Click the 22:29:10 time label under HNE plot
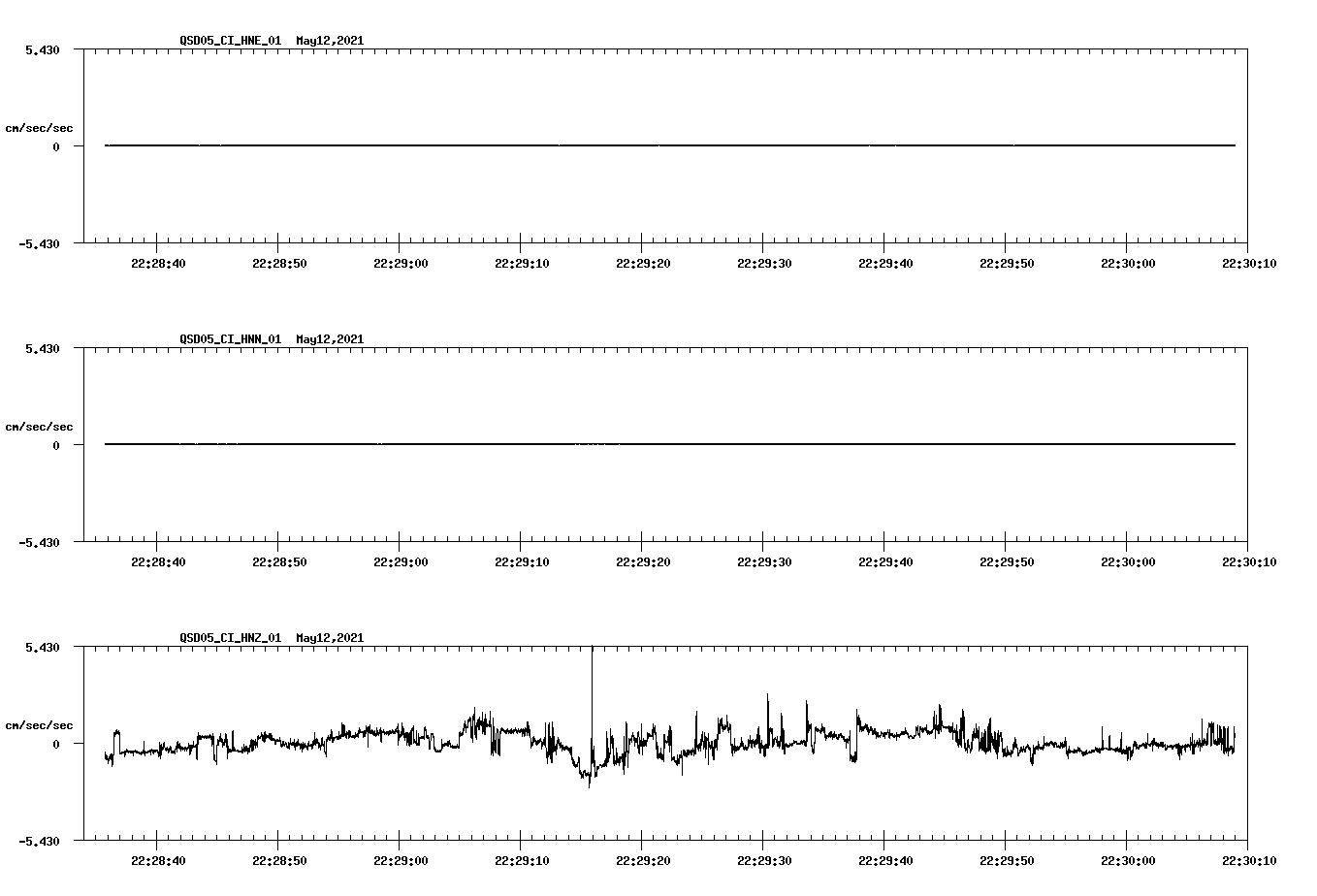This screenshot has width=1317, height=896. coord(522,263)
